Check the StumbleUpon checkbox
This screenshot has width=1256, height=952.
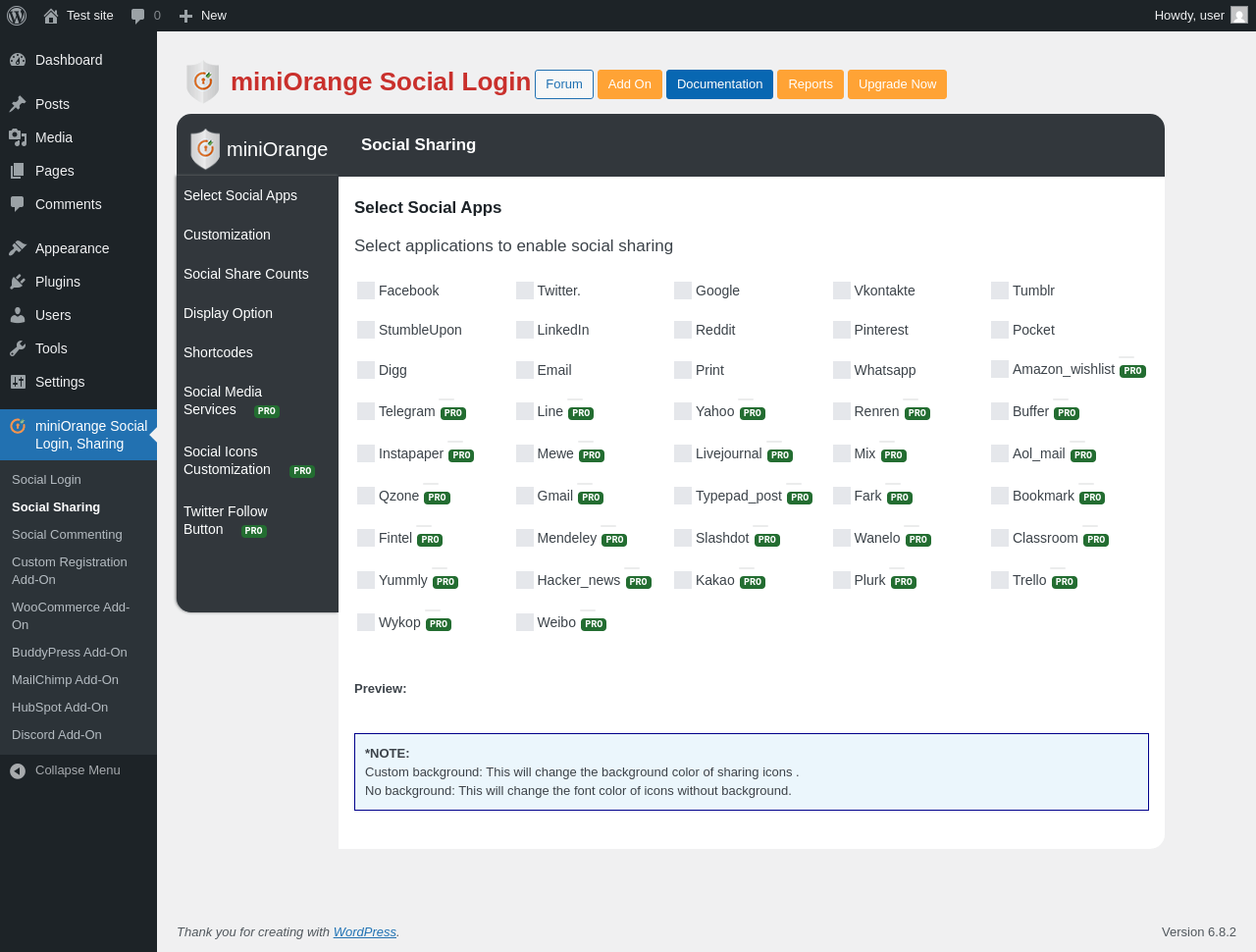coord(366,330)
